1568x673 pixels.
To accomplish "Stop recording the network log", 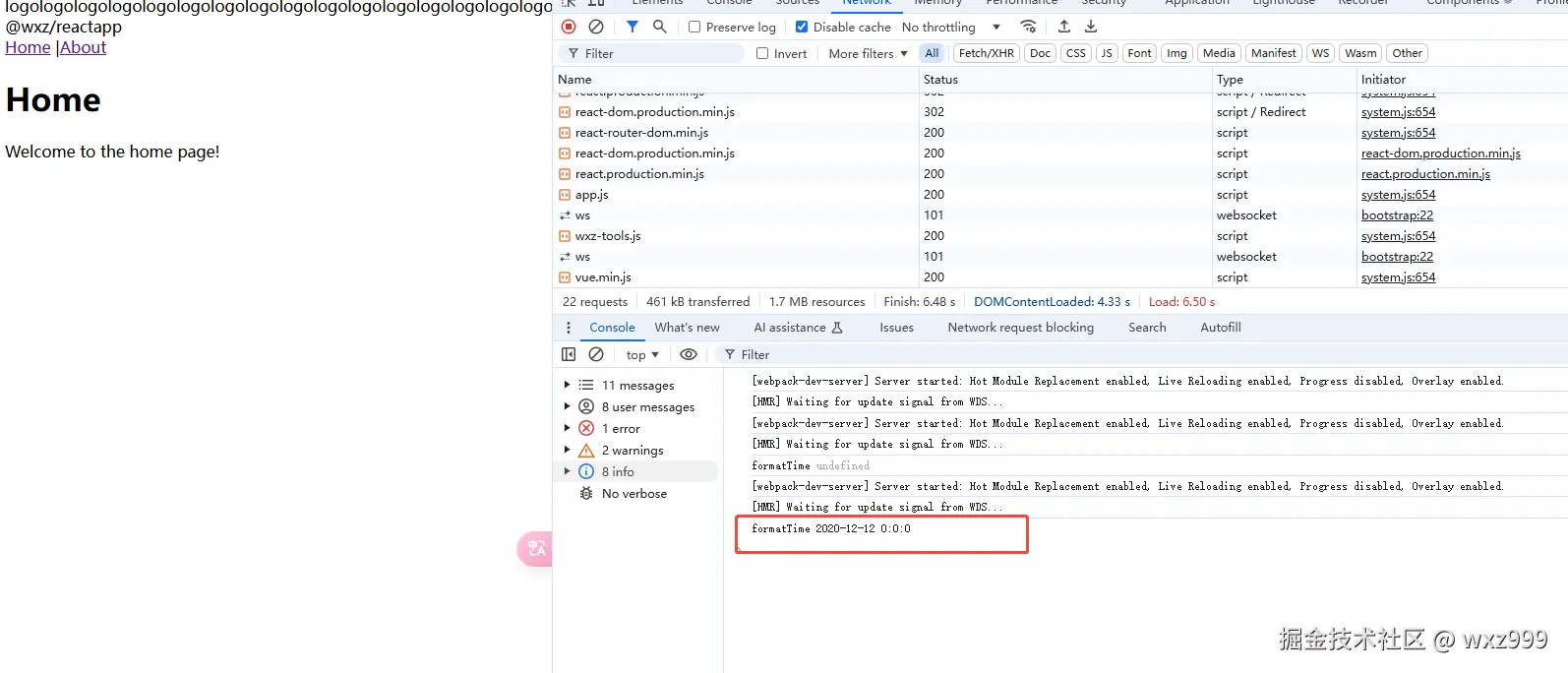I will (x=569, y=27).
